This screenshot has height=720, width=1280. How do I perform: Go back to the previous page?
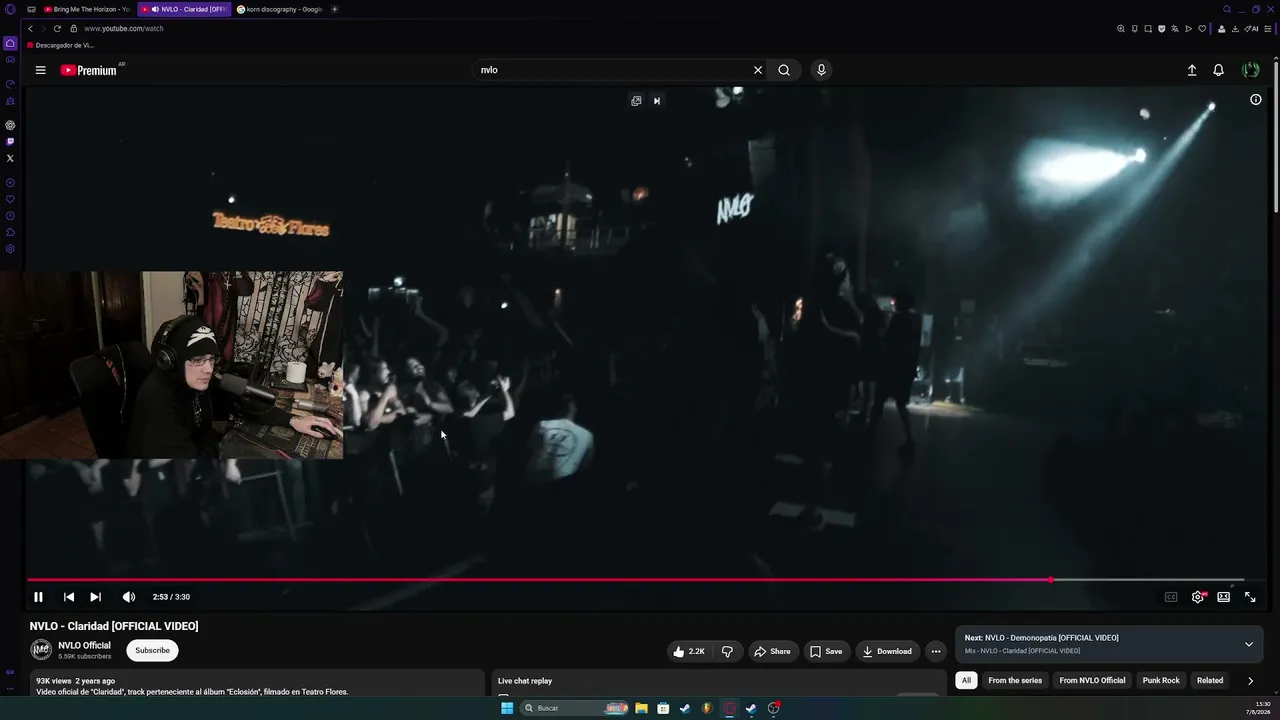pyautogui.click(x=30, y=29)
